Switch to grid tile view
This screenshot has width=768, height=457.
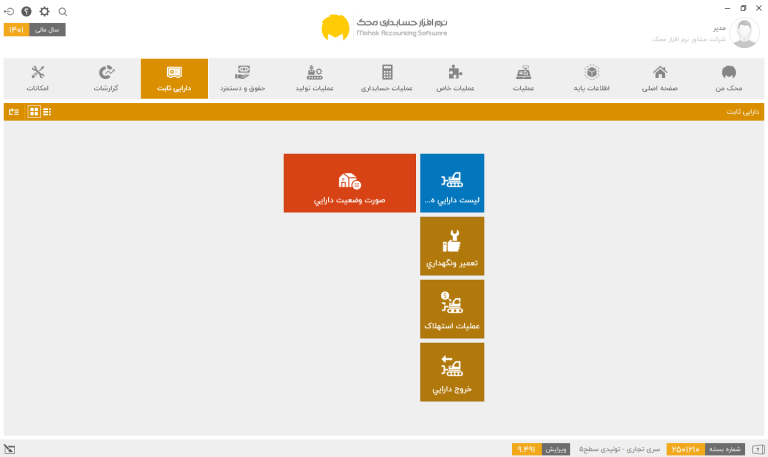34,112
